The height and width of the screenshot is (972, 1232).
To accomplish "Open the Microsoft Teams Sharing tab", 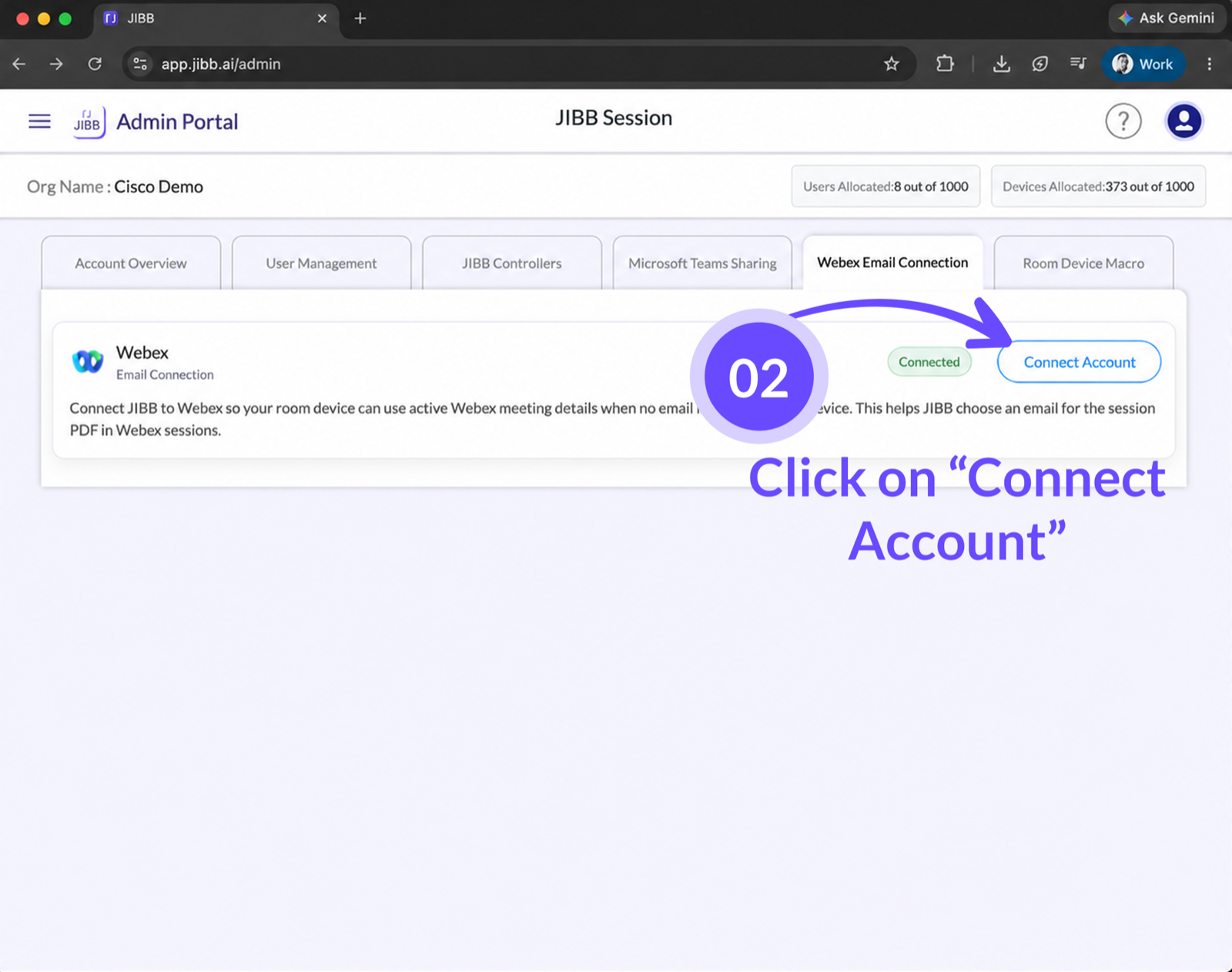I will pyautogui.click(x=702, y=263).
